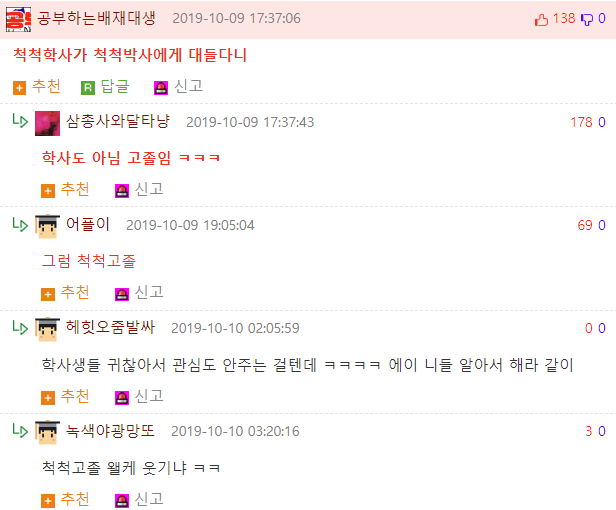
Task: Open the pink avatar of 삼총사와달타냥
Action: tap(48, 123)
